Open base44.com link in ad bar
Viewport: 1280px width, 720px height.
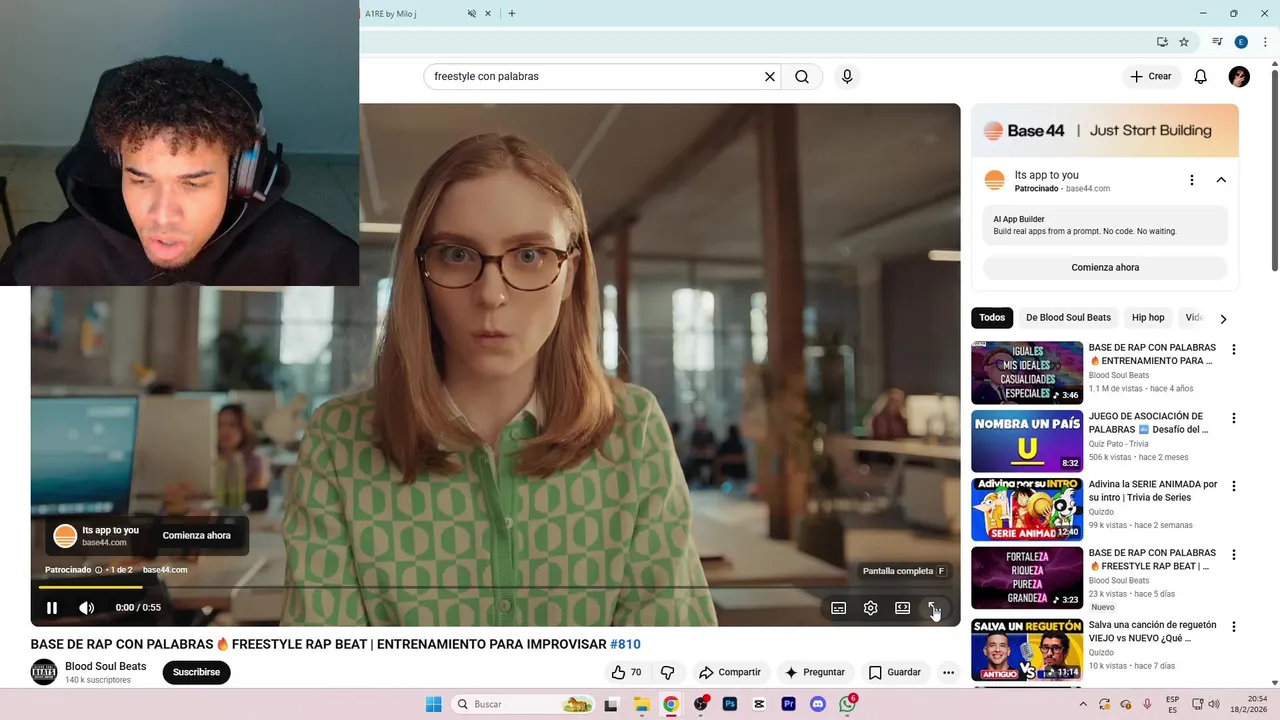tap(165, 570)
